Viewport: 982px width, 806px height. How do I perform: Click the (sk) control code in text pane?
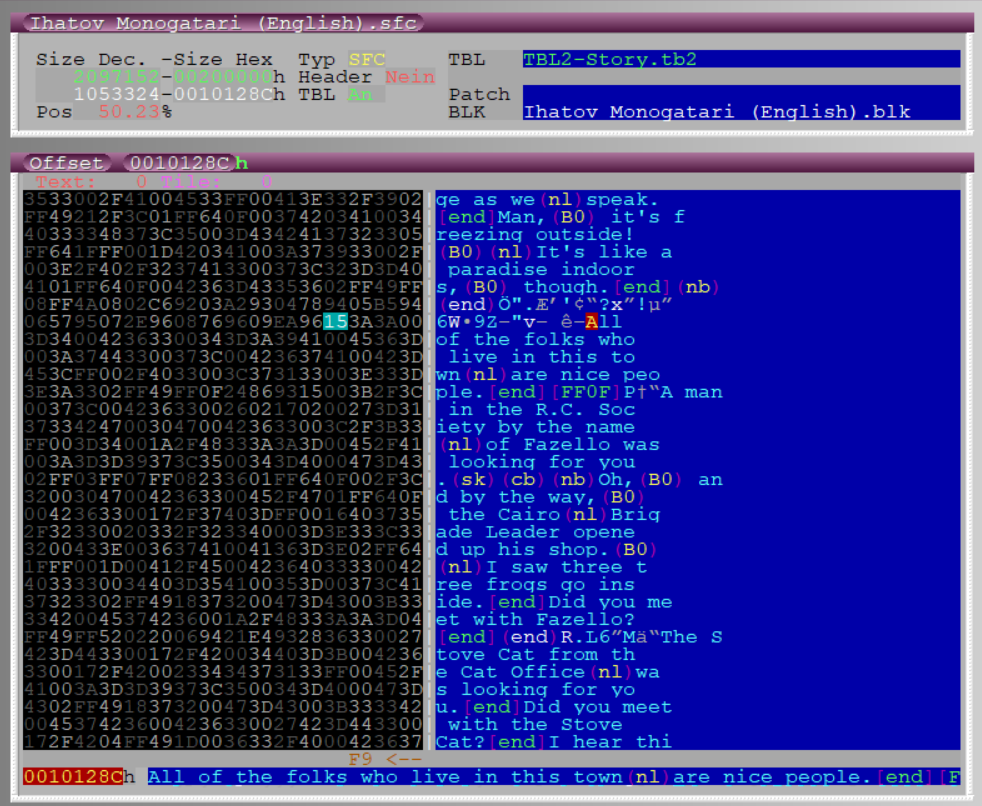click(464, 480)
